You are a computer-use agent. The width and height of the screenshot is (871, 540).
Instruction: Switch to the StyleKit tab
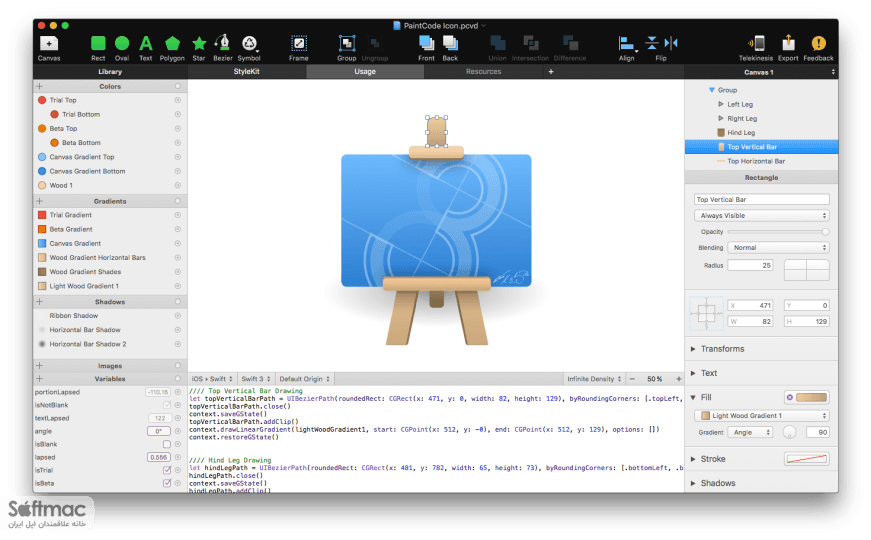(x=247, y=72)
